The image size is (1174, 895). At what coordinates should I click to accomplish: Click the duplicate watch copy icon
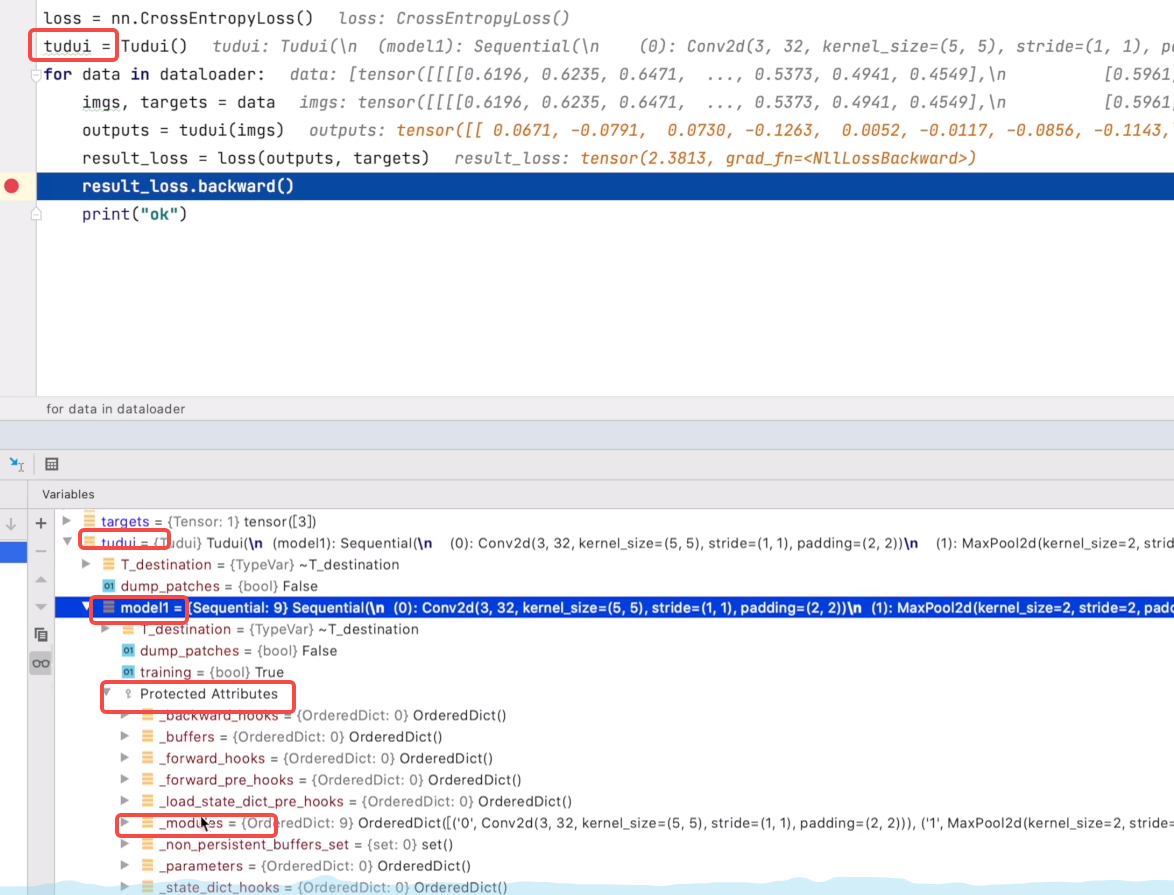pos(41,635)
